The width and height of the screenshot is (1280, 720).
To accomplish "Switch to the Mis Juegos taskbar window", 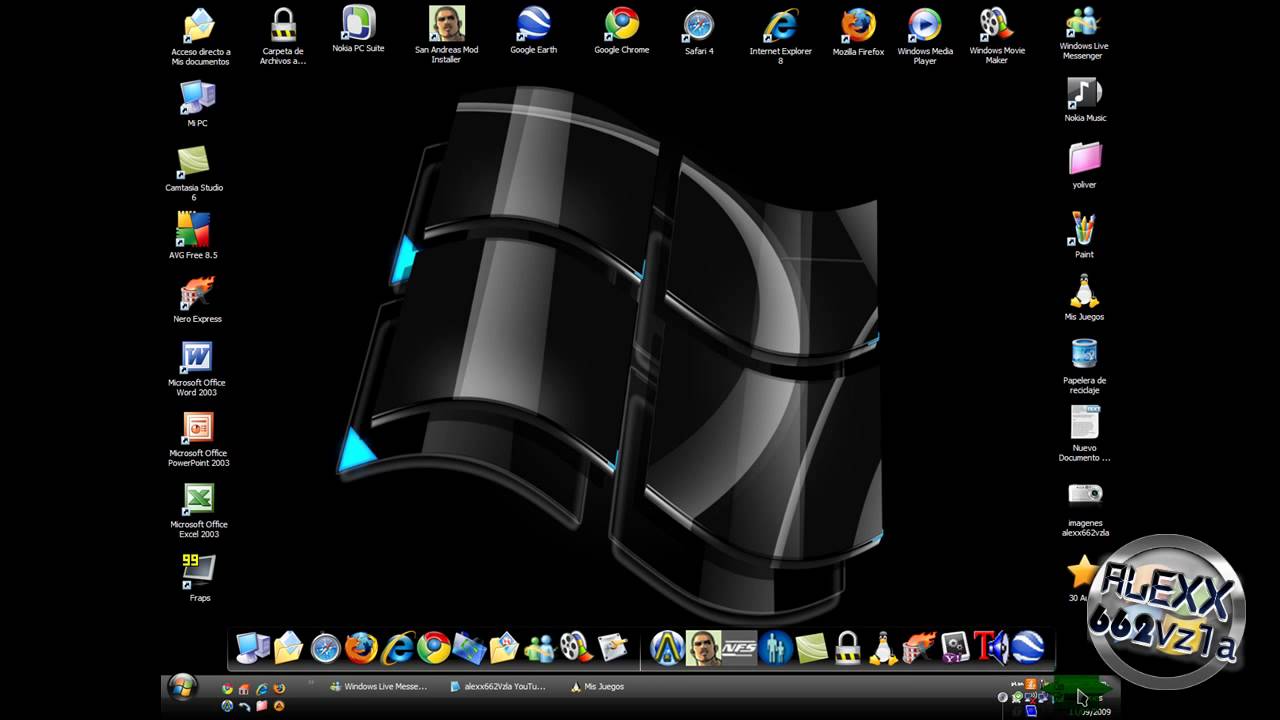I will 598,687.
